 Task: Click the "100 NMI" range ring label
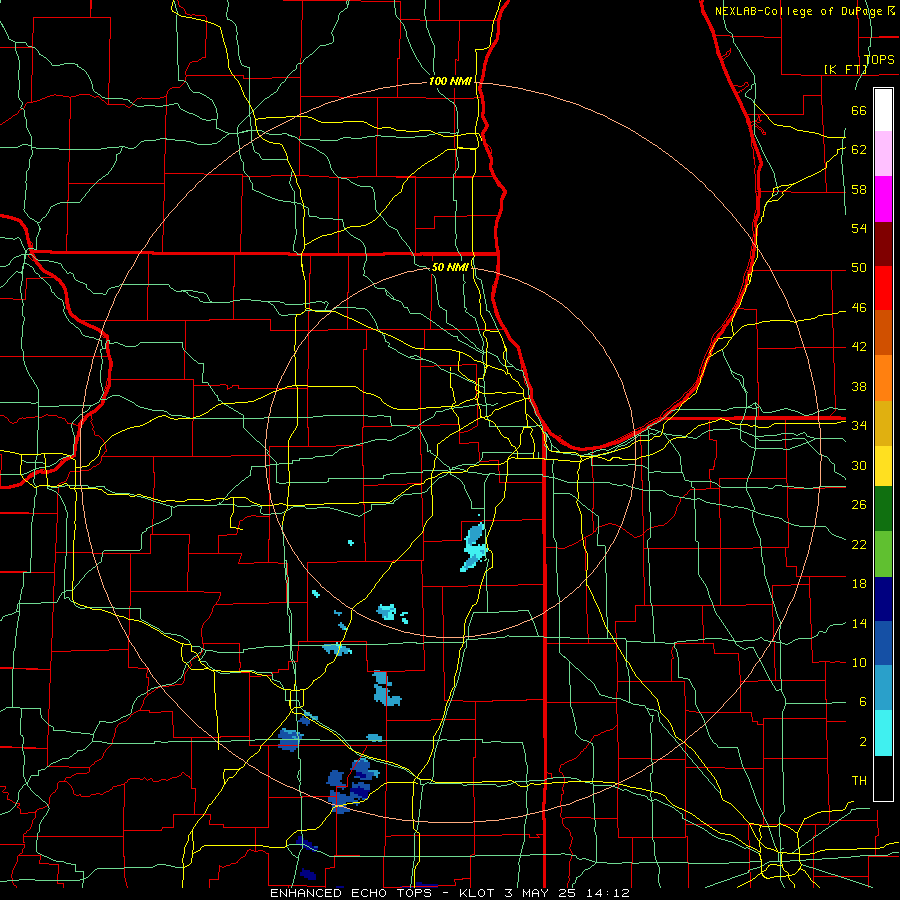(450, 82)
